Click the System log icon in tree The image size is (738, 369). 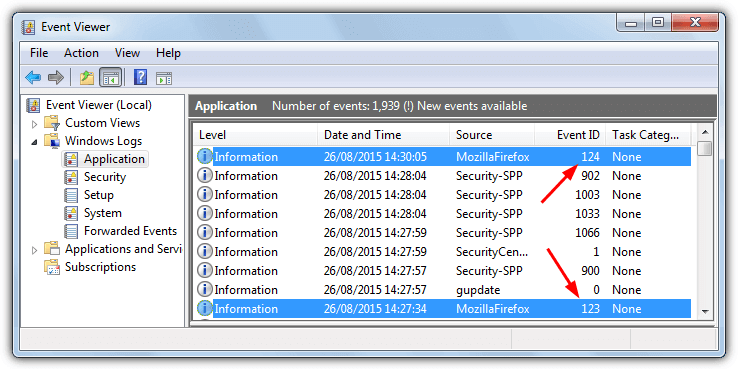[71, 213]
